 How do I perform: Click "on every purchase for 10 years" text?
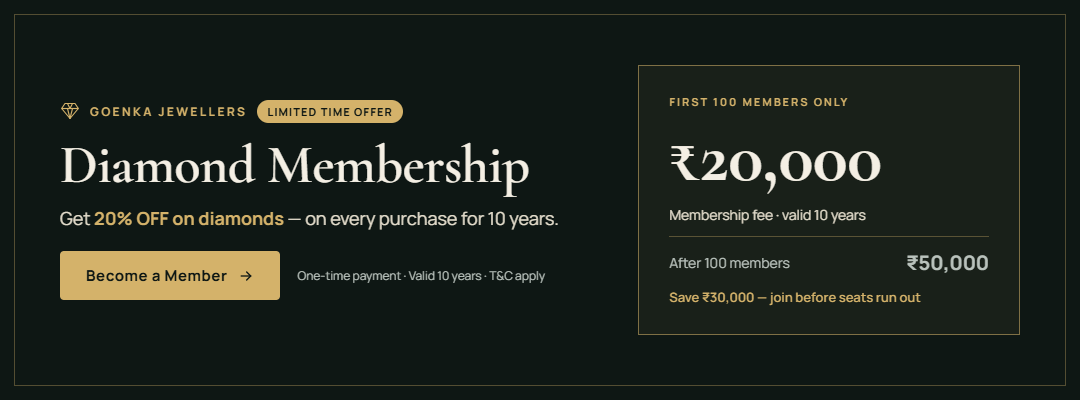click(432, 220)
